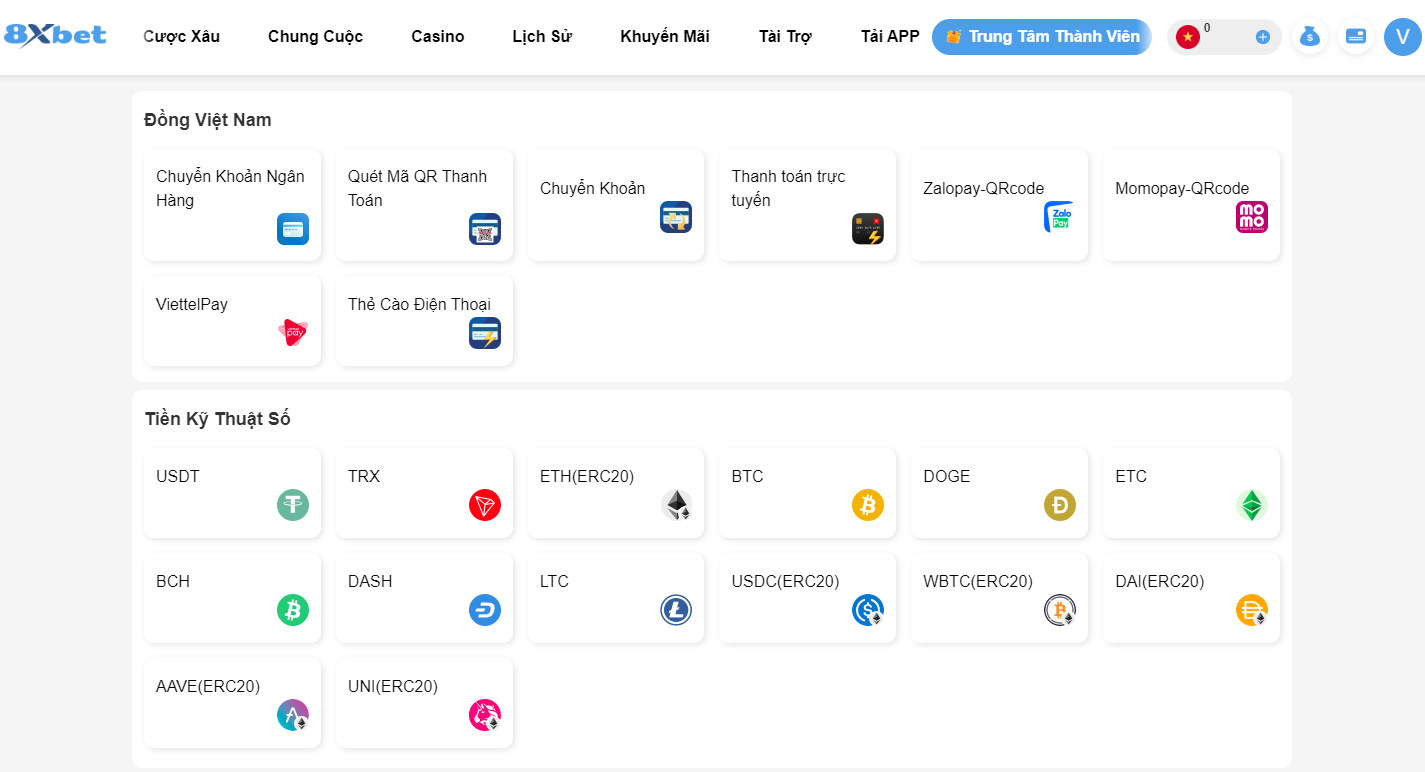Viewport: 1425px width, 772px height.
Task: Open the V user avatar
Action: pos(1402,37)
